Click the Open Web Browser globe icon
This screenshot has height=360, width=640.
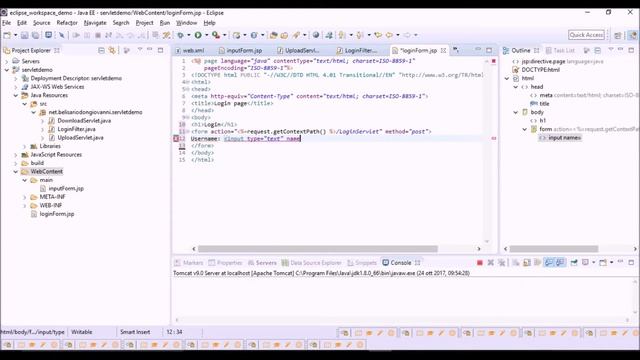point(316,35)
